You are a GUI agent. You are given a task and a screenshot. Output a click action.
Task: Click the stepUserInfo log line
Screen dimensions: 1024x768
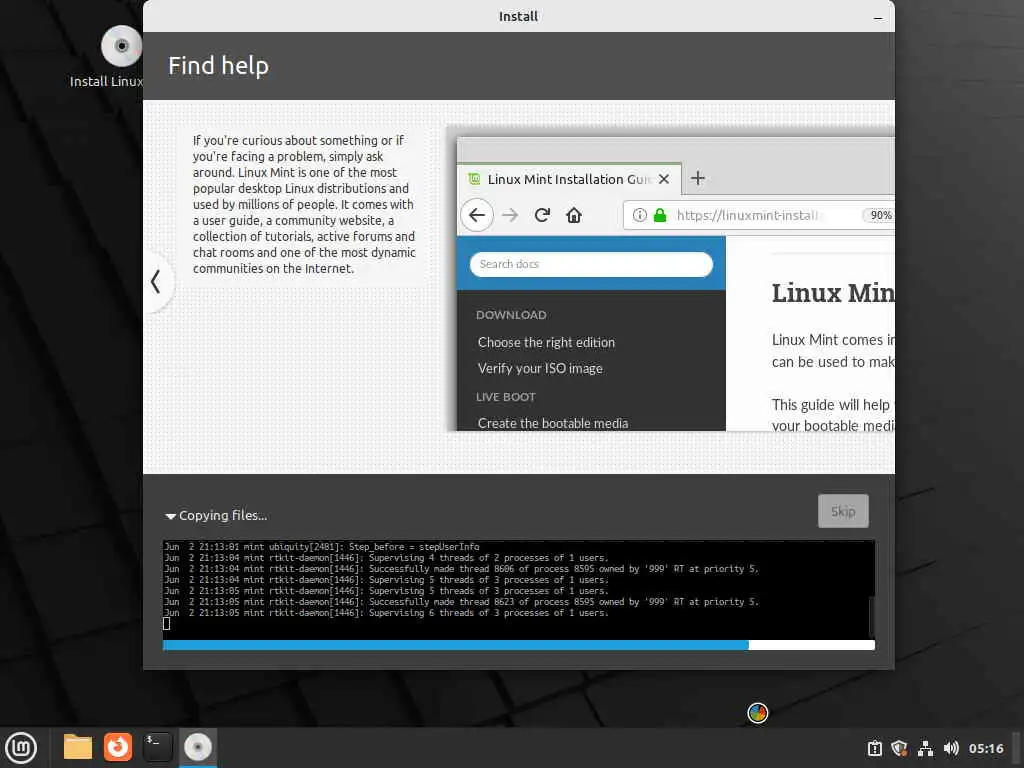[x=321, y=547]
